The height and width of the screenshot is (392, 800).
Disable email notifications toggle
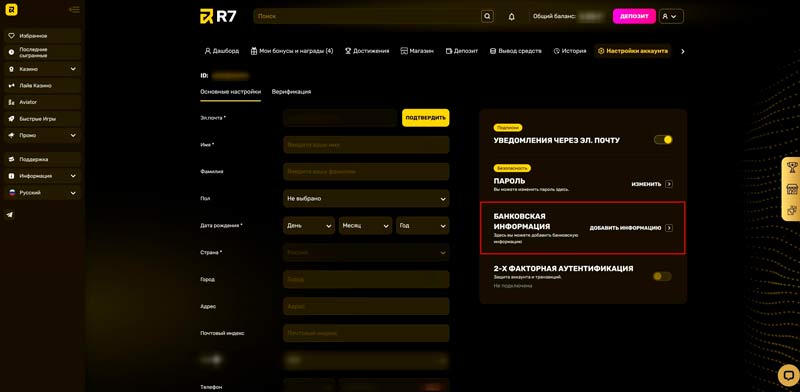(663, 139)
